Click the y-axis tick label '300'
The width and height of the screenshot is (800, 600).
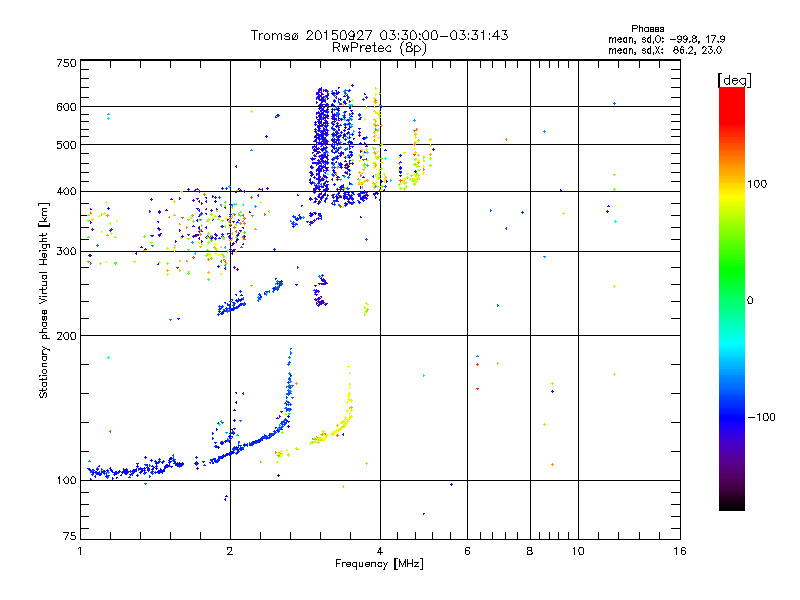pos(67,252)
